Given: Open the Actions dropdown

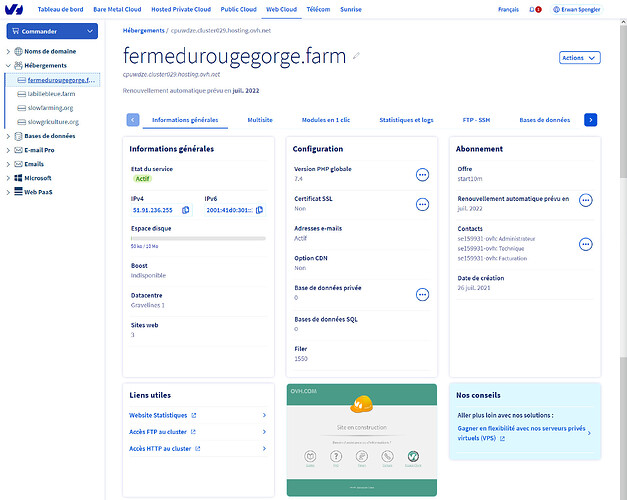Looking at the screenshot, I should tap(579, 58).
